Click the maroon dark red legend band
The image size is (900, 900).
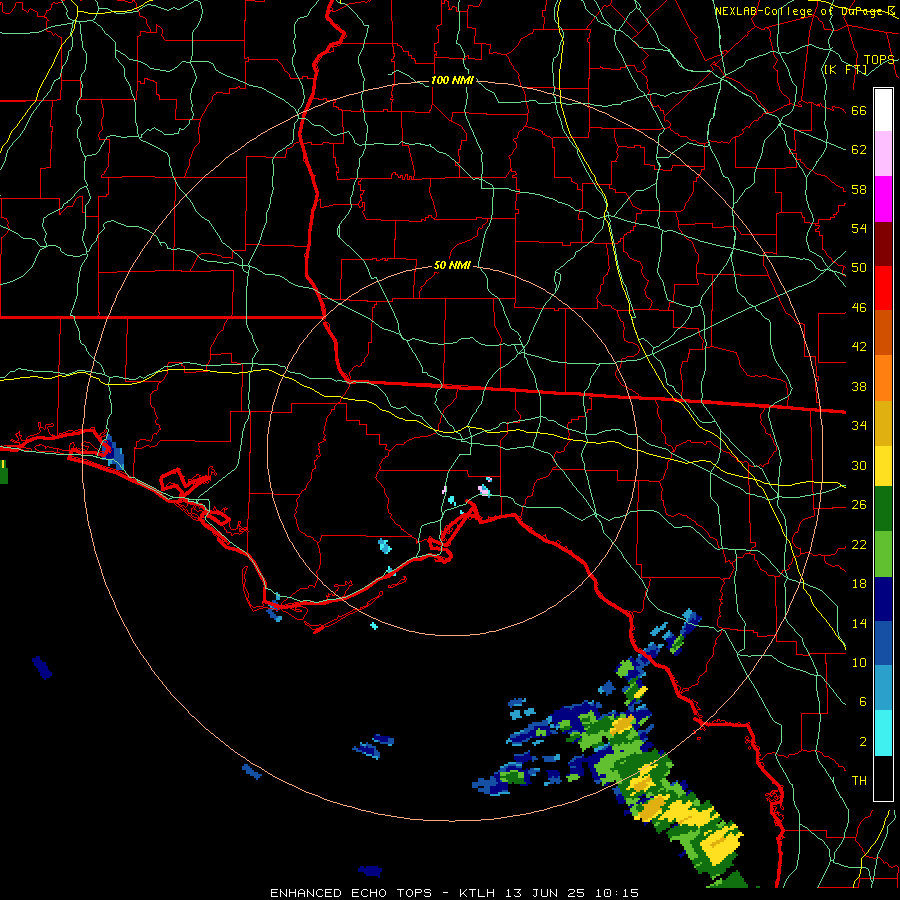point(883,244)
